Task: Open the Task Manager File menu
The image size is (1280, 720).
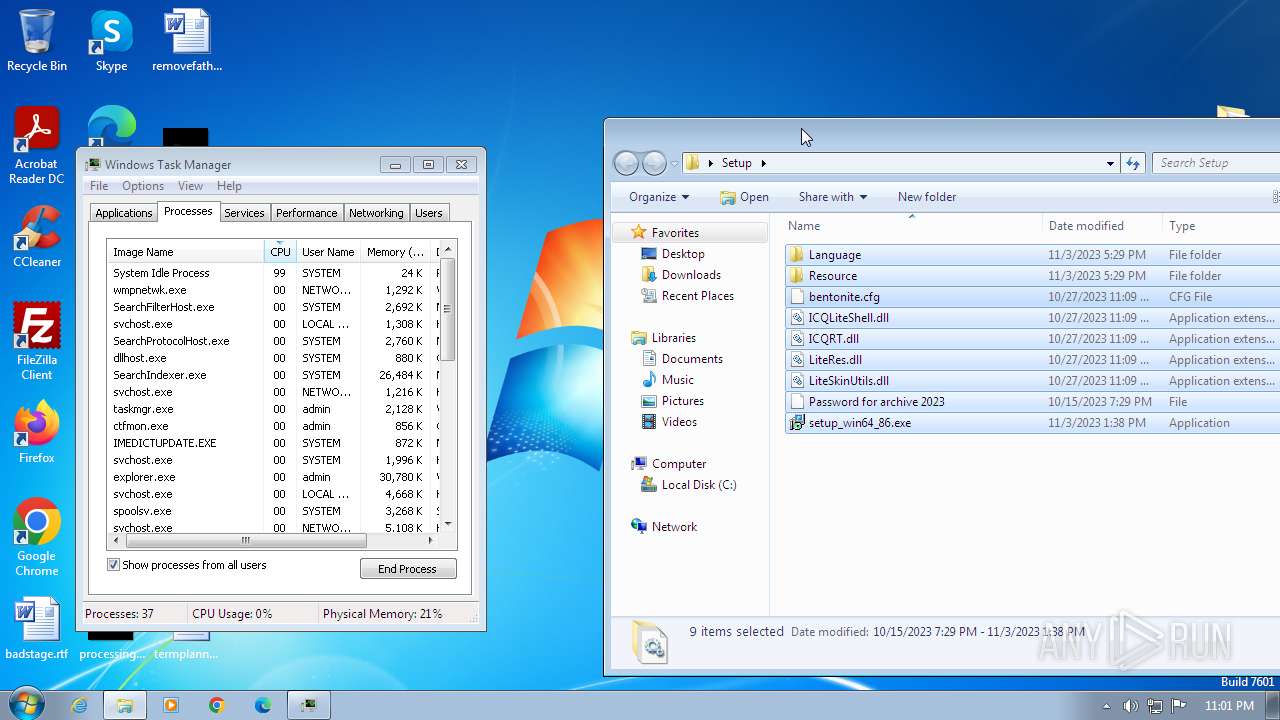Action: coord(99,186)
